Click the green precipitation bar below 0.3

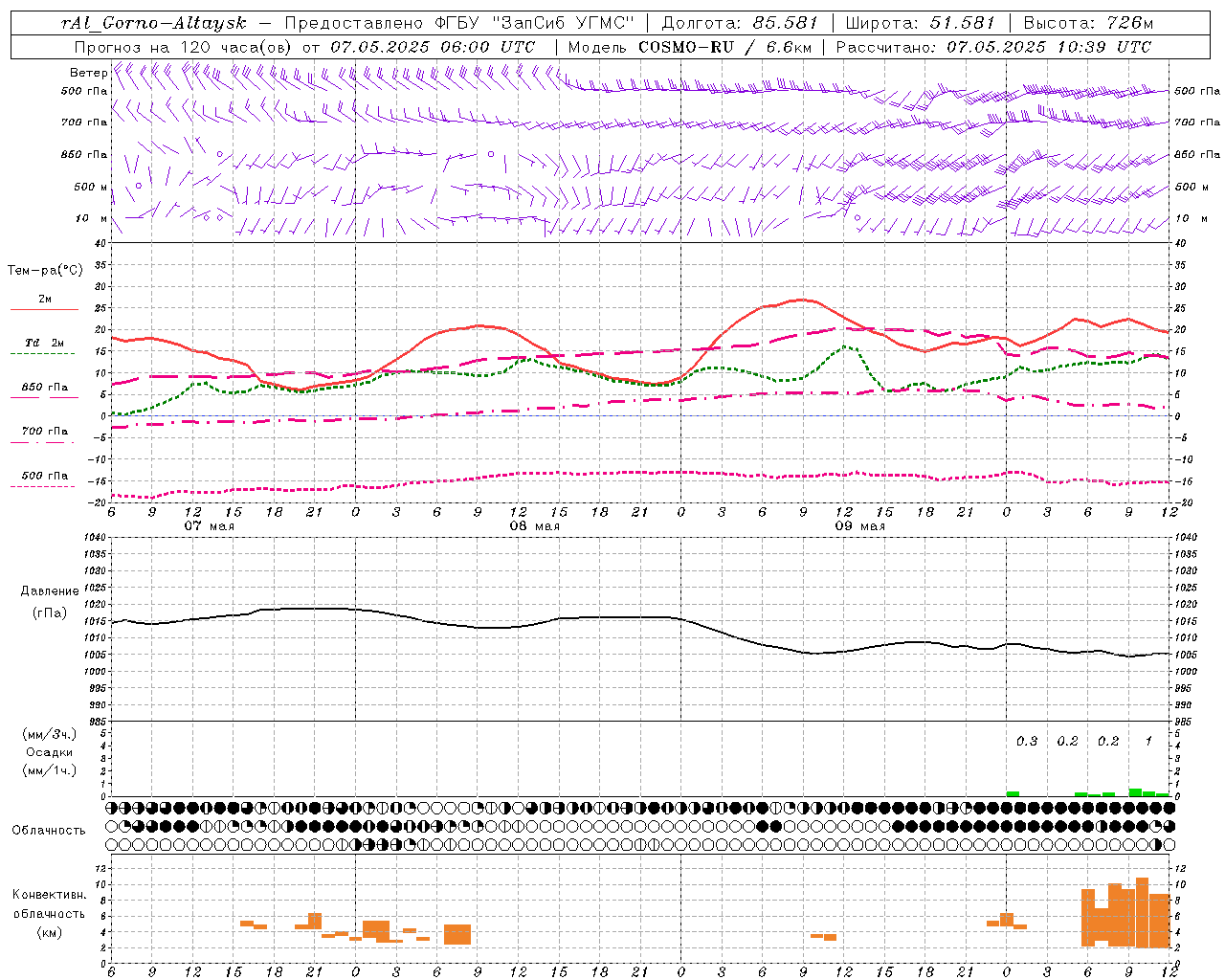[1013, 793]
